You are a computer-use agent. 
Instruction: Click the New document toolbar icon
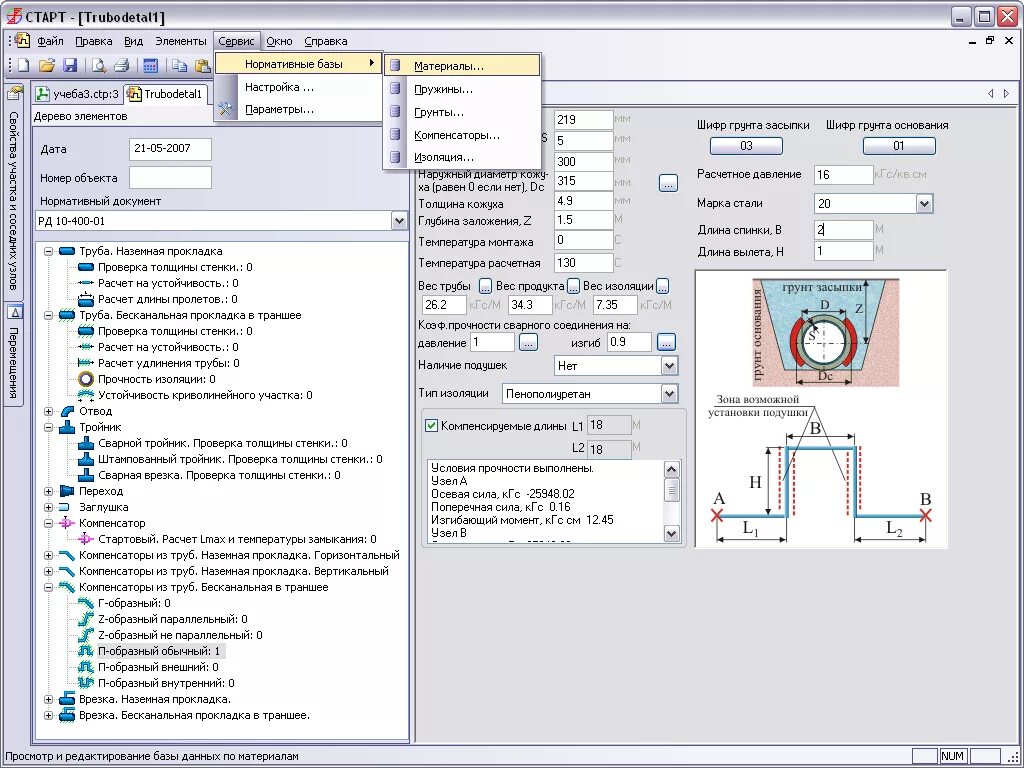[x=22, y=66]
